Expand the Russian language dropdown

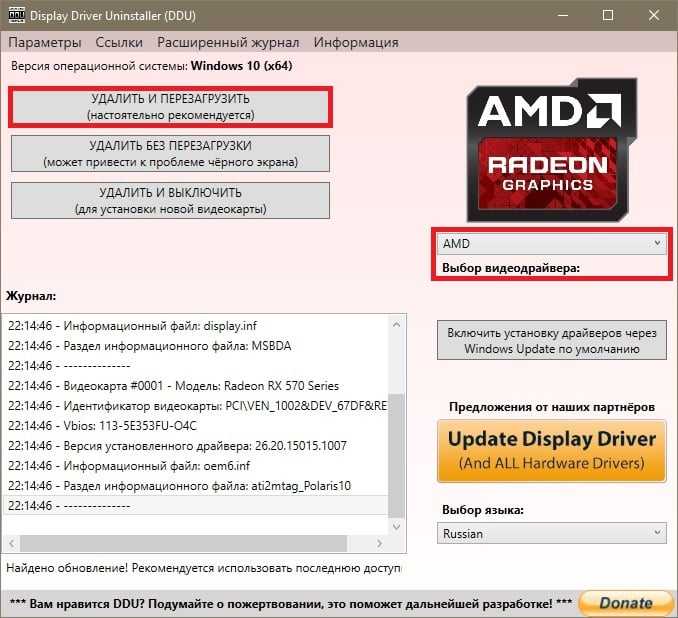coord(551,533)
